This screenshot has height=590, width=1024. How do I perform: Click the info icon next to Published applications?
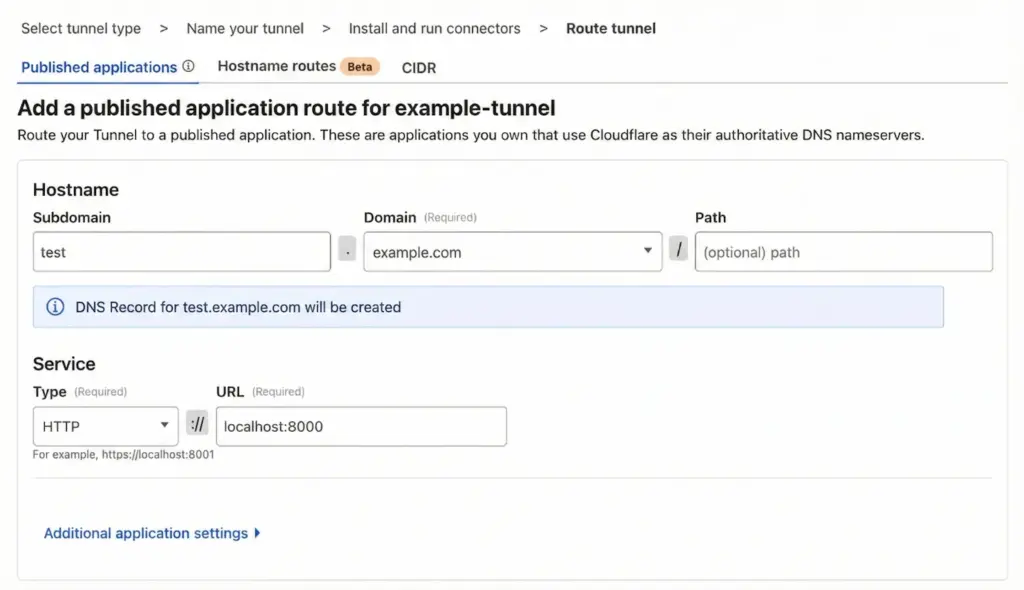click(x=190, y=66)
